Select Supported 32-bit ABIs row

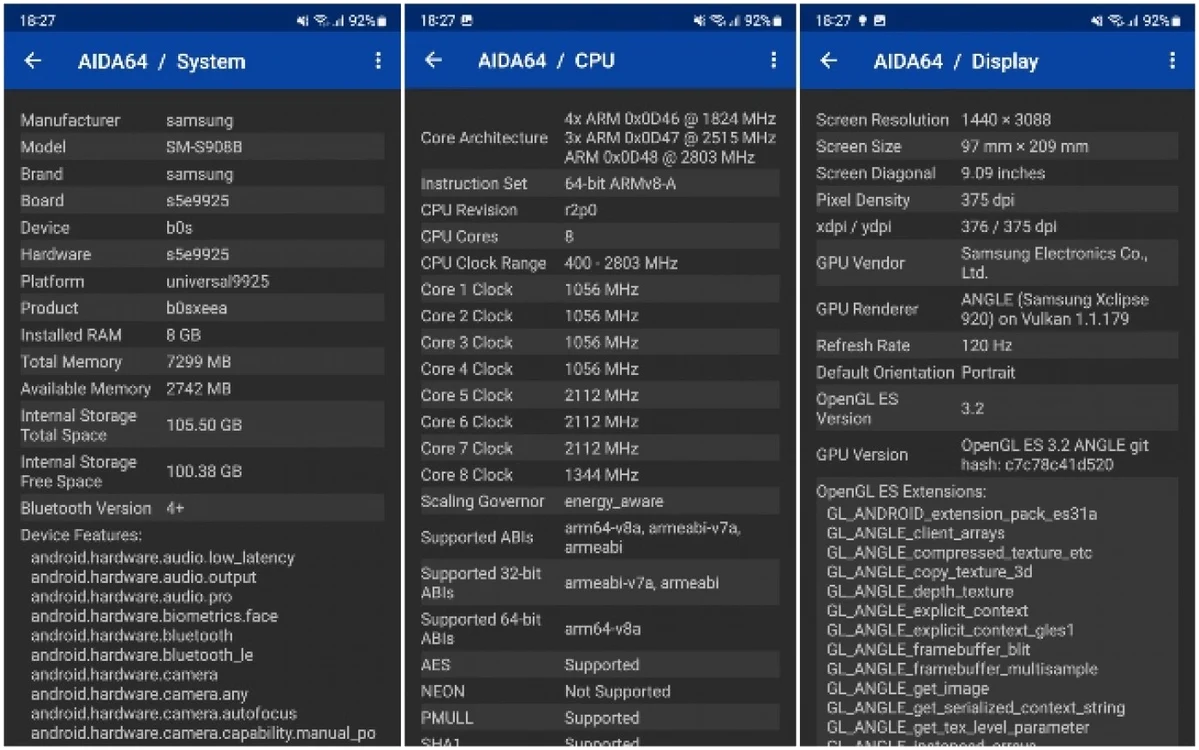(x=600, y=583)
